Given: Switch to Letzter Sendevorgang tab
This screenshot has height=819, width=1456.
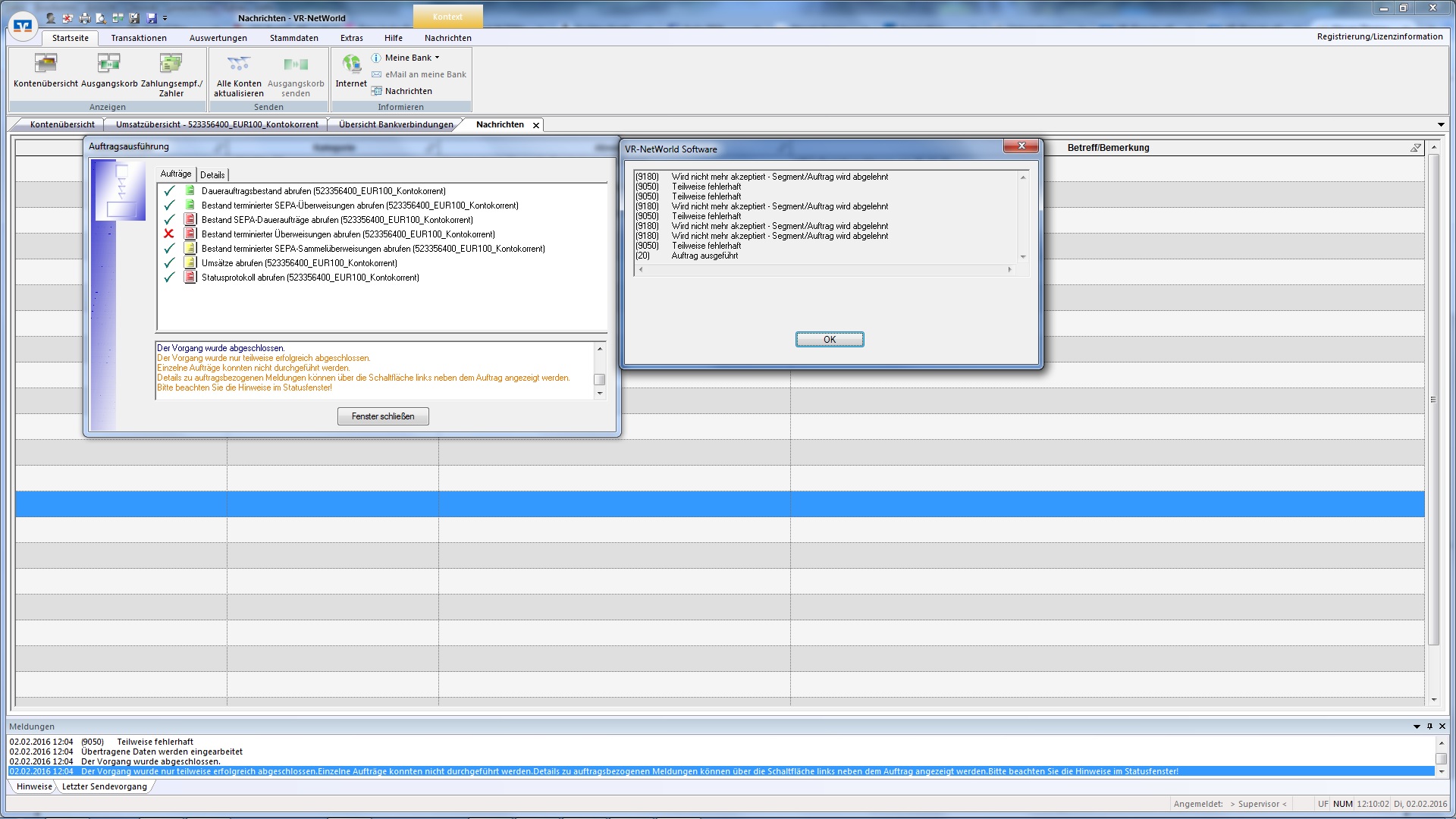Looking at the screenshot, I should [105, 786].
